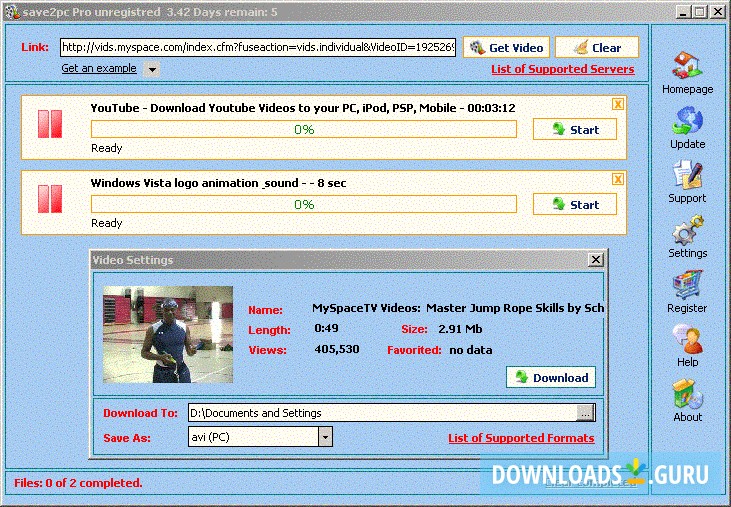Maximize the save2pc window
The height and width of the screenshot is (507, 731).
tap(700, 12)
